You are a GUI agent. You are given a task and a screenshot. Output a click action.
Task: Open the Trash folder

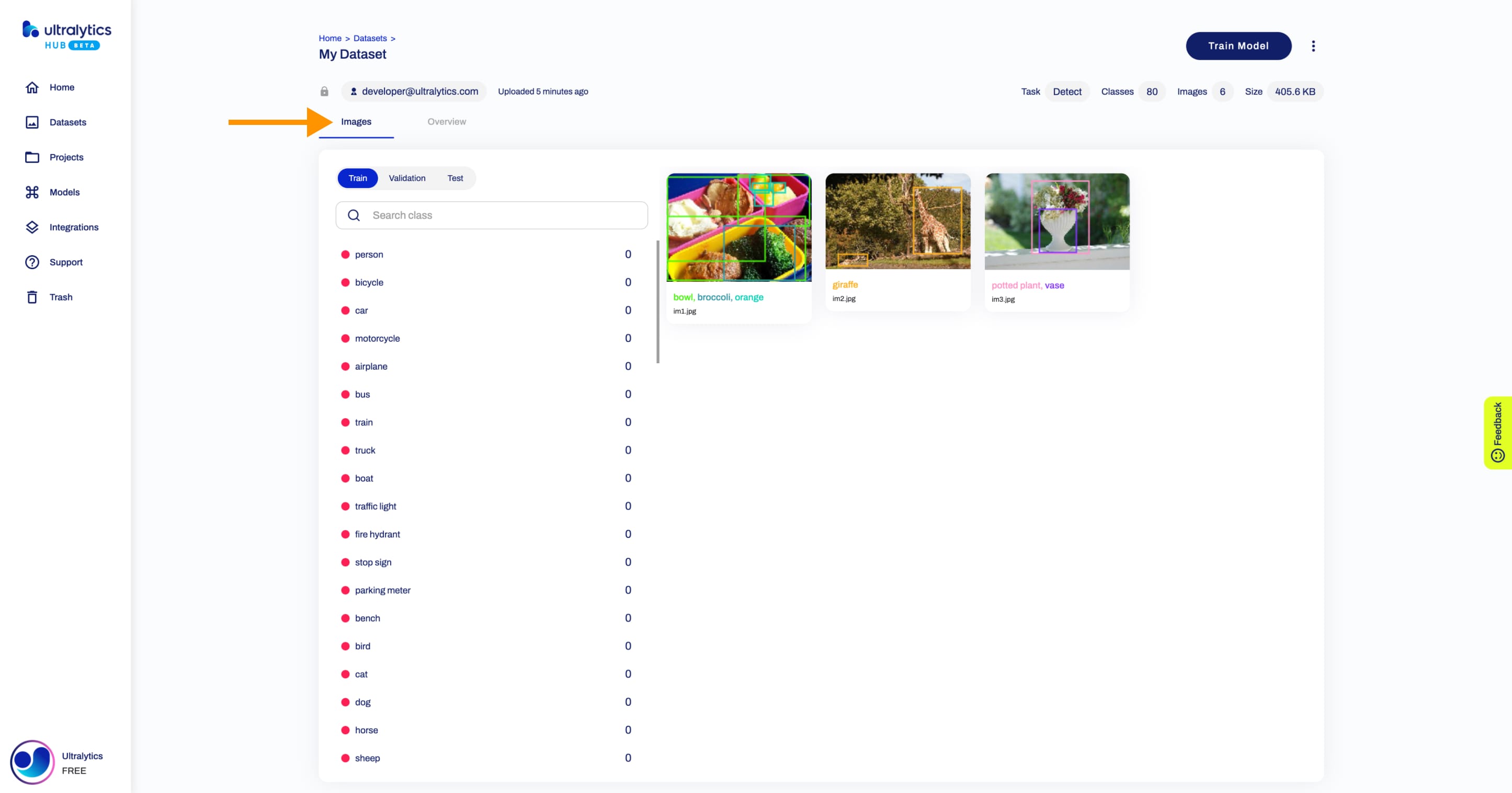pos(61,296)
